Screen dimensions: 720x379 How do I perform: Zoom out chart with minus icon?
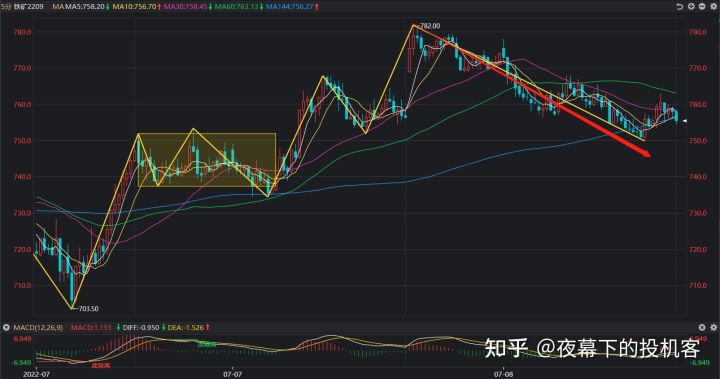(x=702, y=6)
